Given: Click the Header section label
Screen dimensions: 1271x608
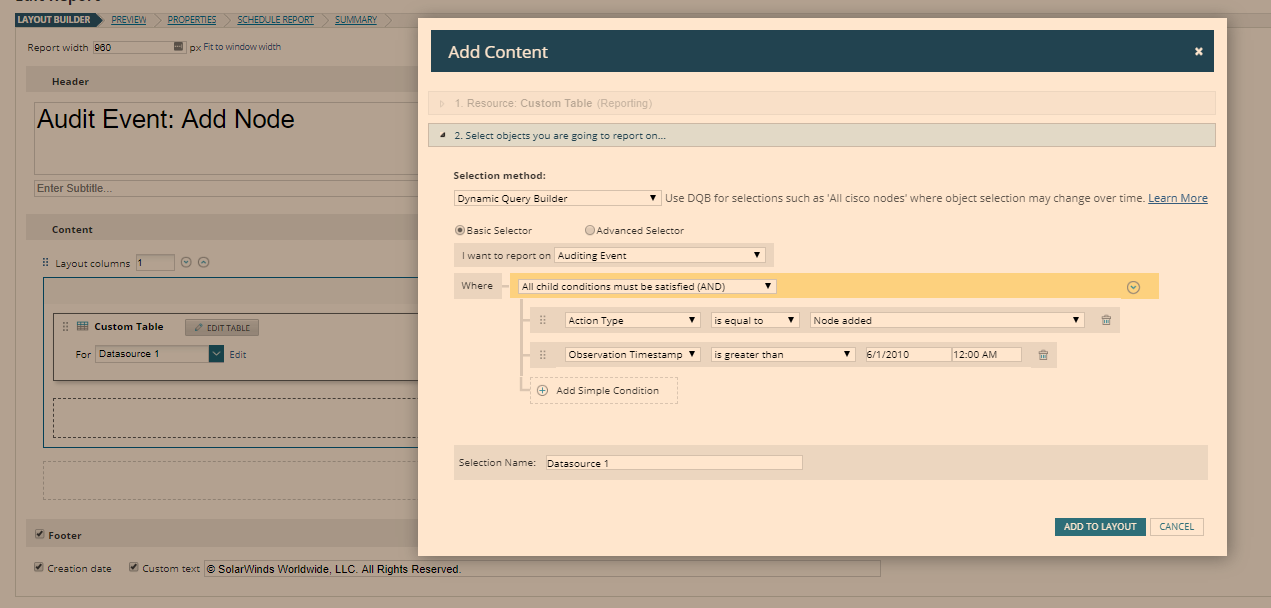Looking at the screenshot, I should click(70, 82).
